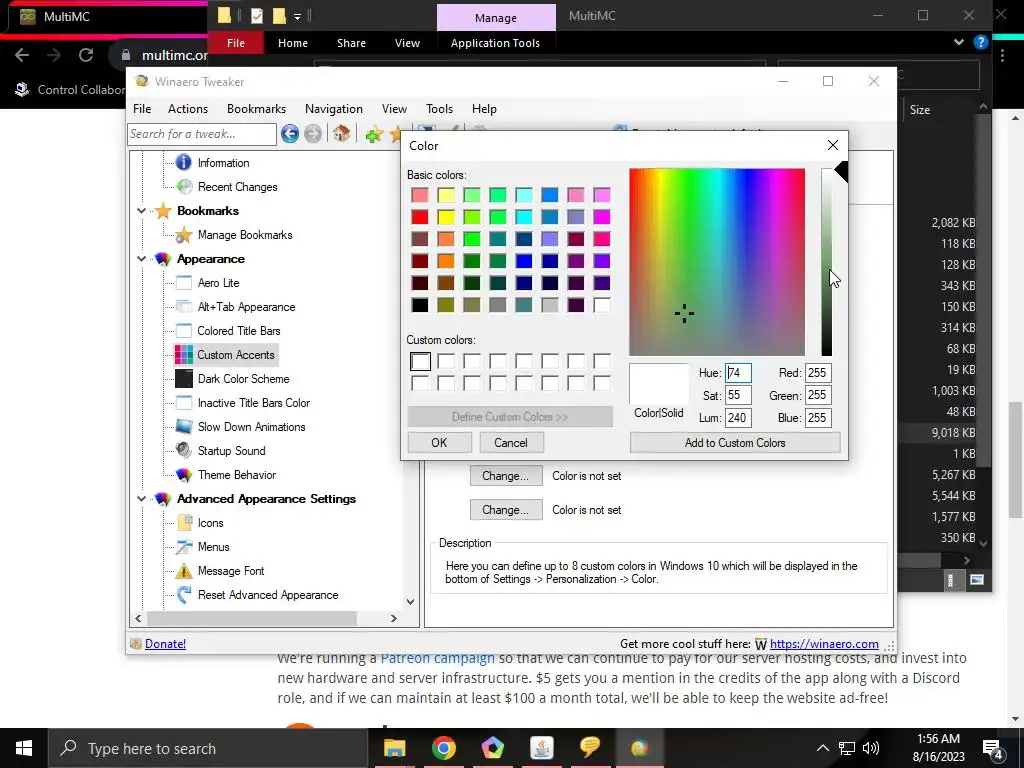The width and height of the screenshot is (1024, 768).
Task: Select Alt+Tab Appearance tweak
Action: (246, 307)
